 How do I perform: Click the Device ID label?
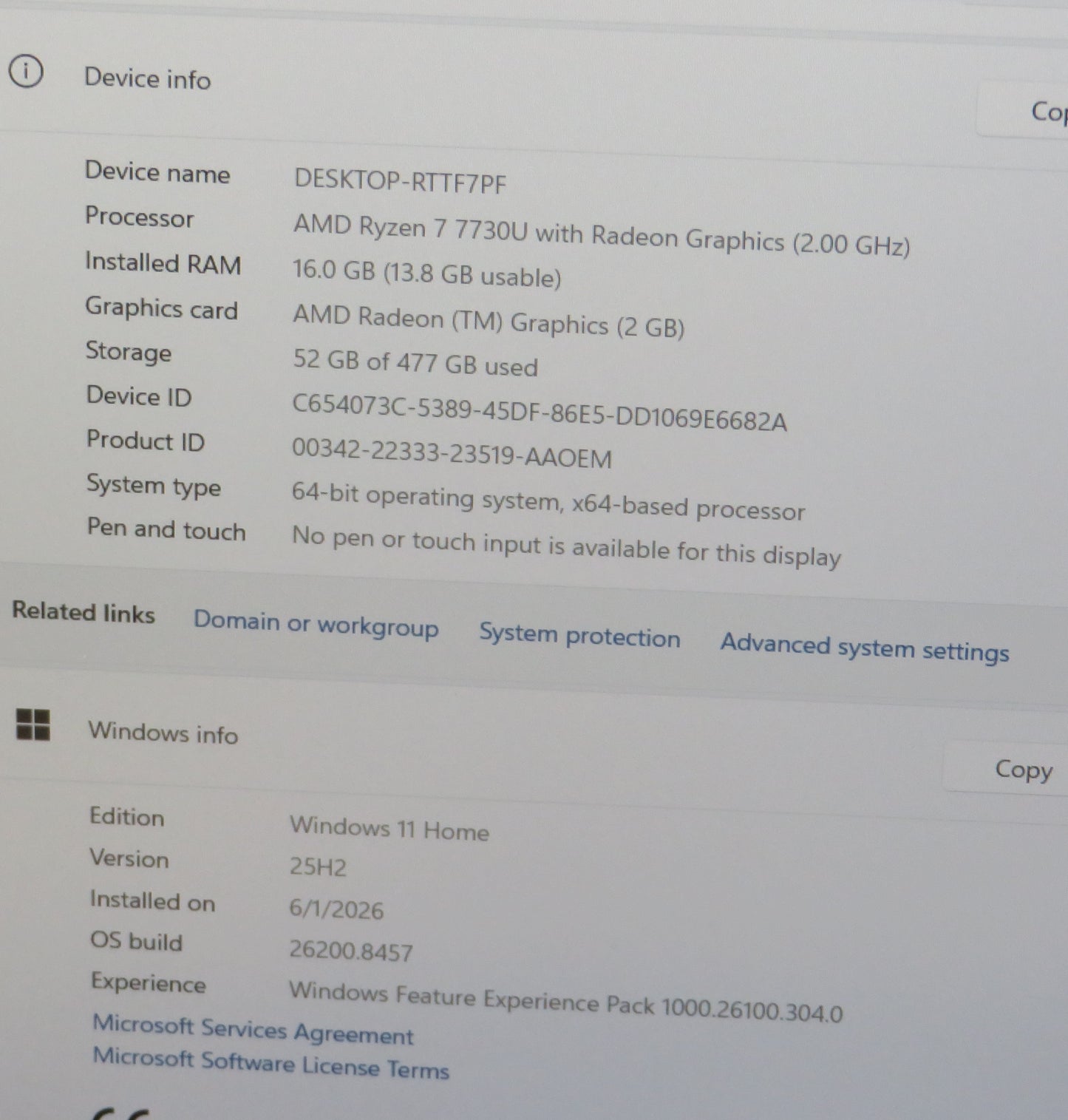tap(139, 396)
